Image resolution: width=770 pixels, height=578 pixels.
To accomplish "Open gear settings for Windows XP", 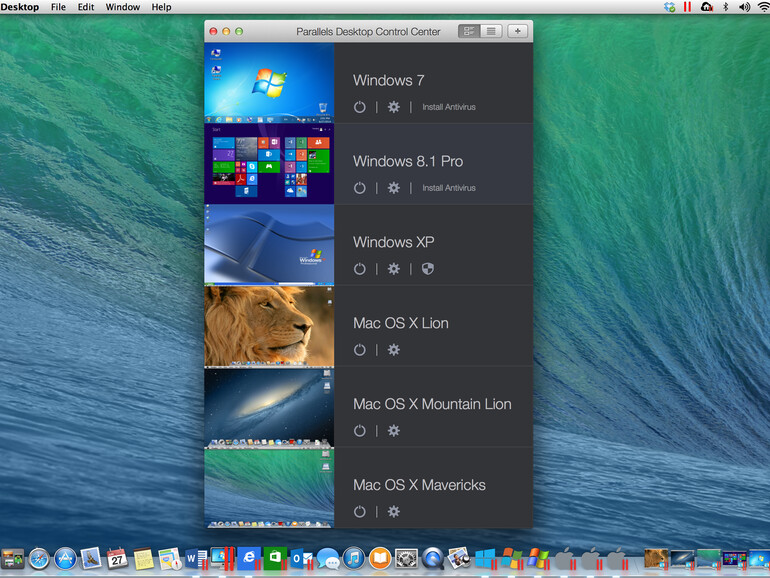I will (x=394, y=269).
